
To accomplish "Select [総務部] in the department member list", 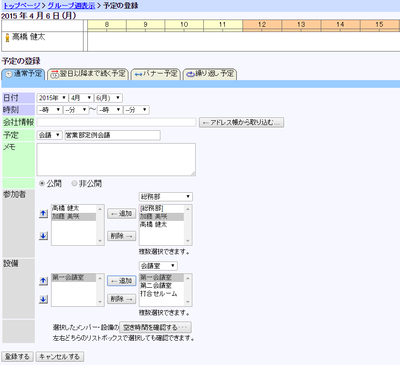I will tap(161, 208).
